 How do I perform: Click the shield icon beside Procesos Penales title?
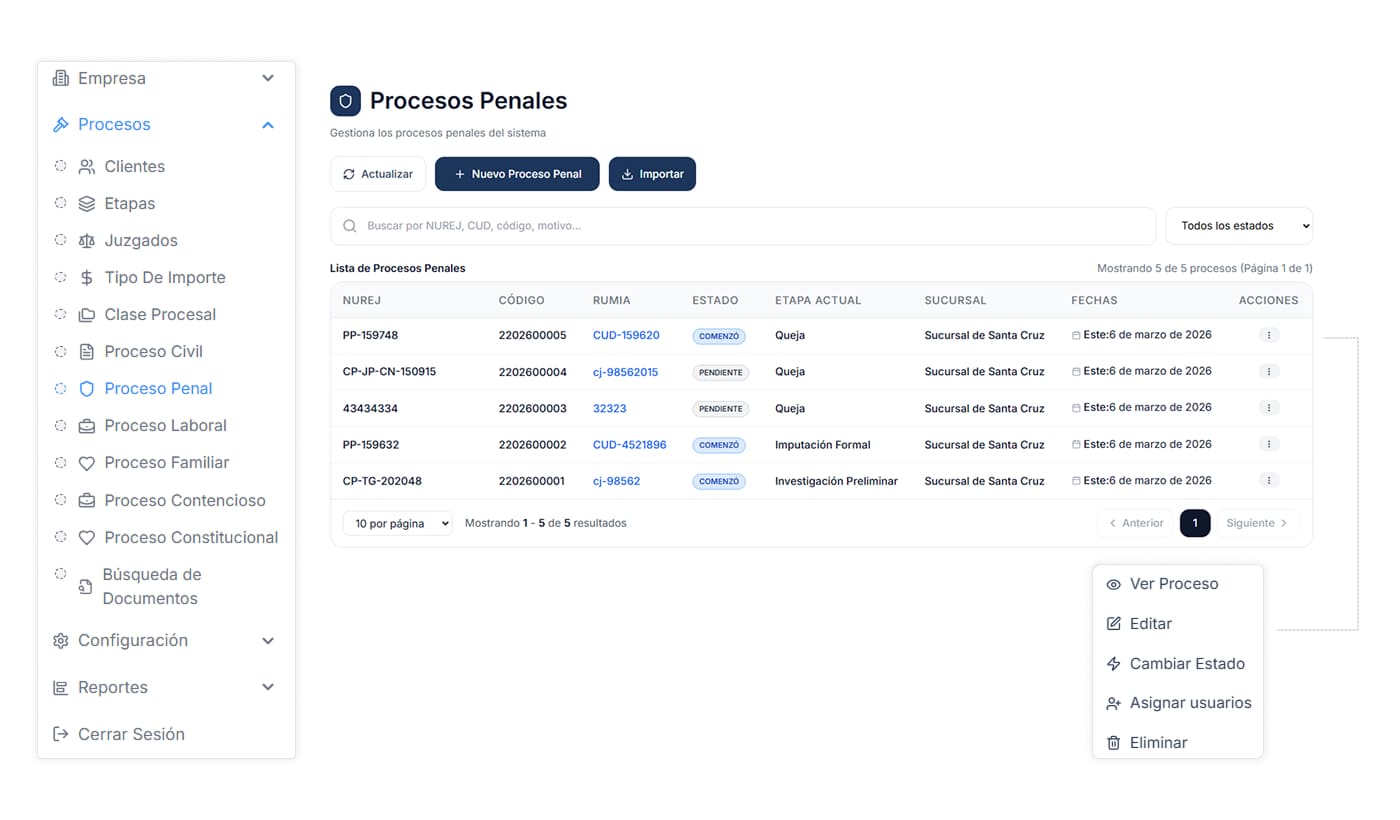tap(345, 101)
